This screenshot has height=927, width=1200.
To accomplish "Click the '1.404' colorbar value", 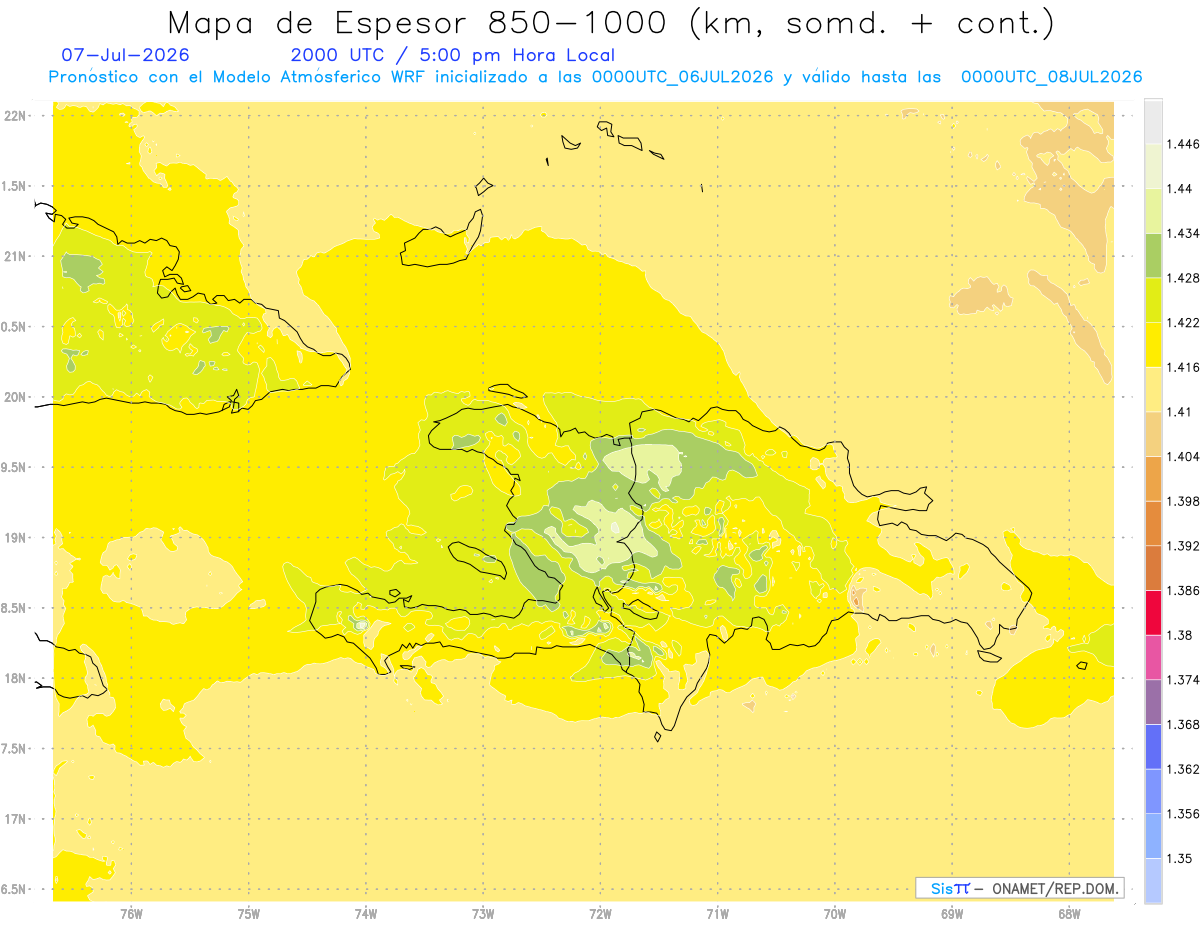I will 1182,456.
